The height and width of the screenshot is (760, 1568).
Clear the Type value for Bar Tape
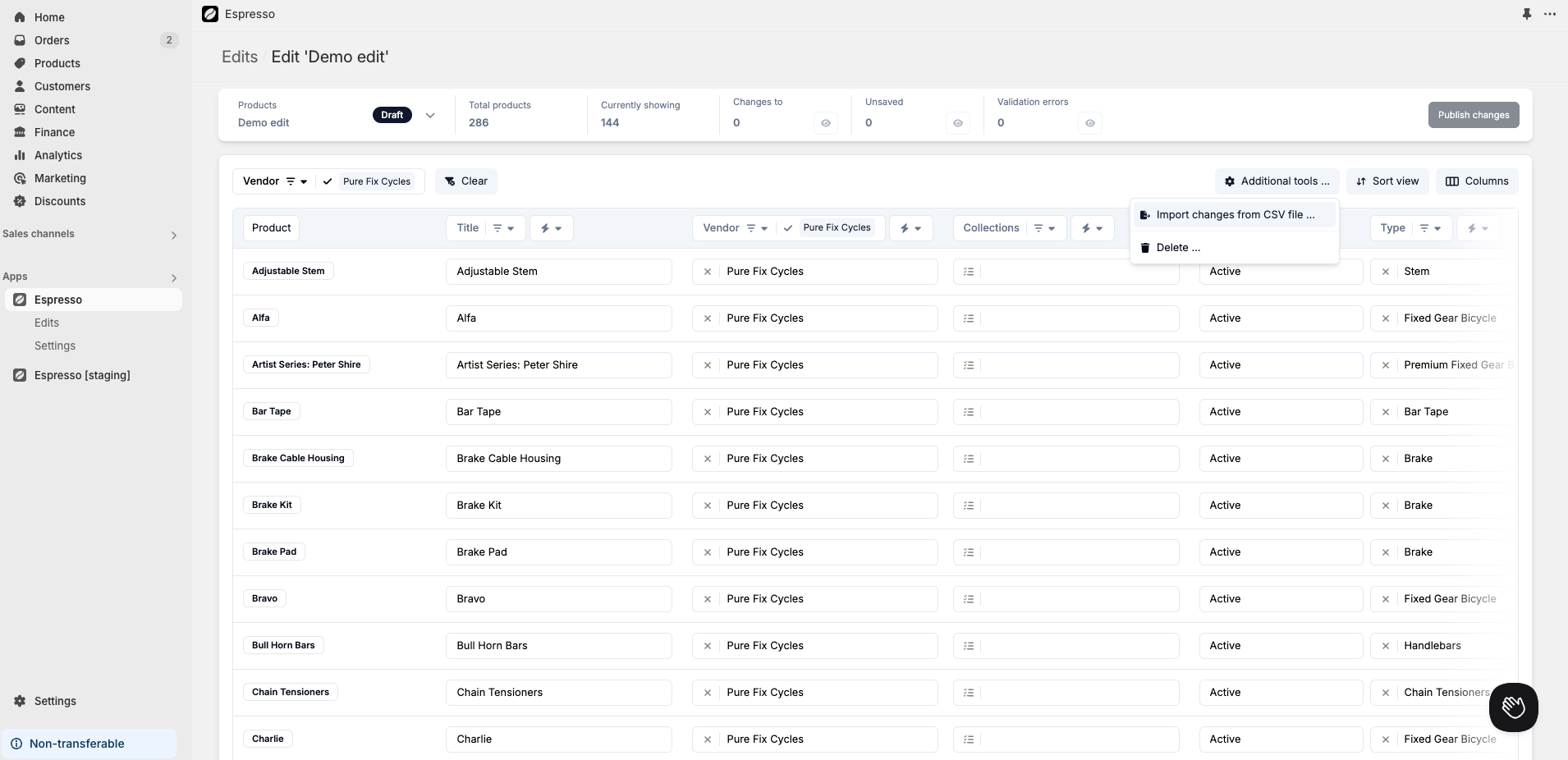click(1386, 412)
